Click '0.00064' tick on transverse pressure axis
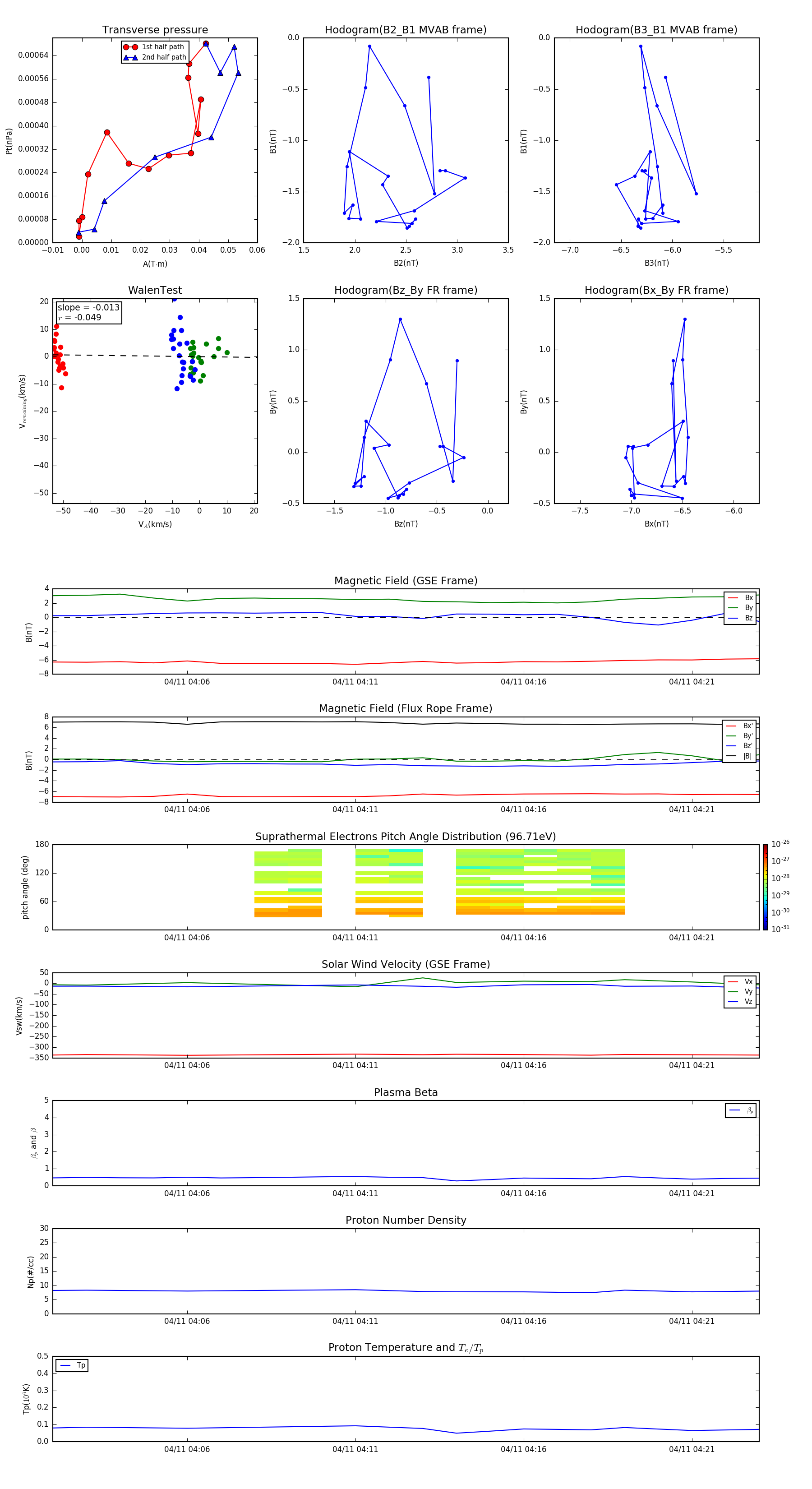Image resolution: width=812 pixels, height=1489 pixels. [33, 55]
